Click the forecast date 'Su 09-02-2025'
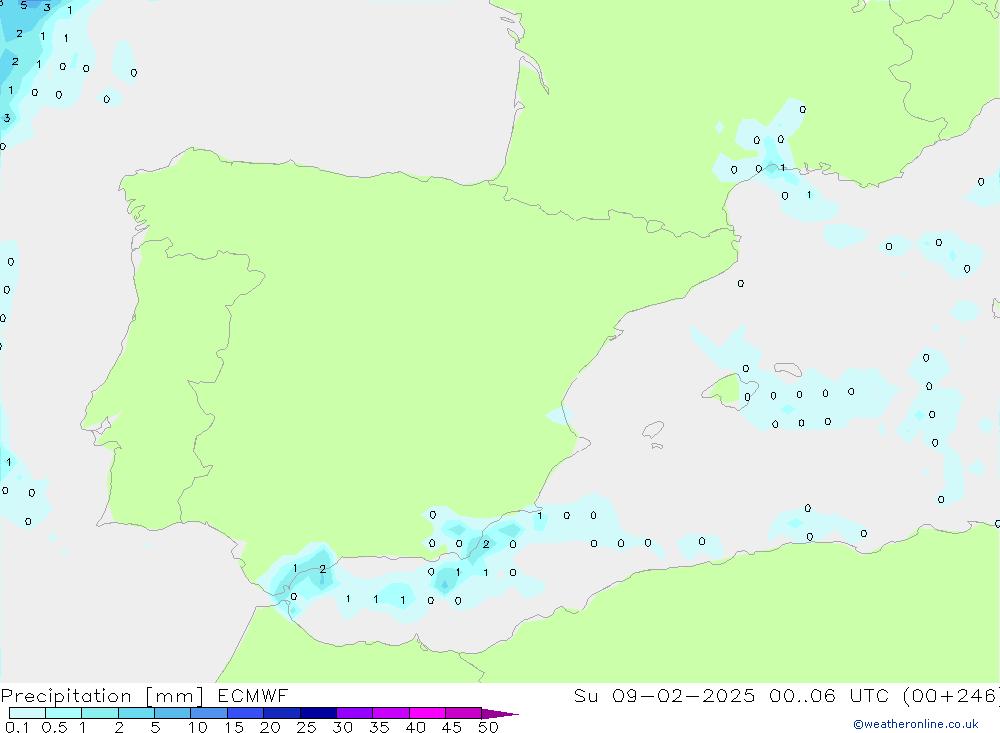This screenshot has height=733, width=1000. [x=664, y=695]
